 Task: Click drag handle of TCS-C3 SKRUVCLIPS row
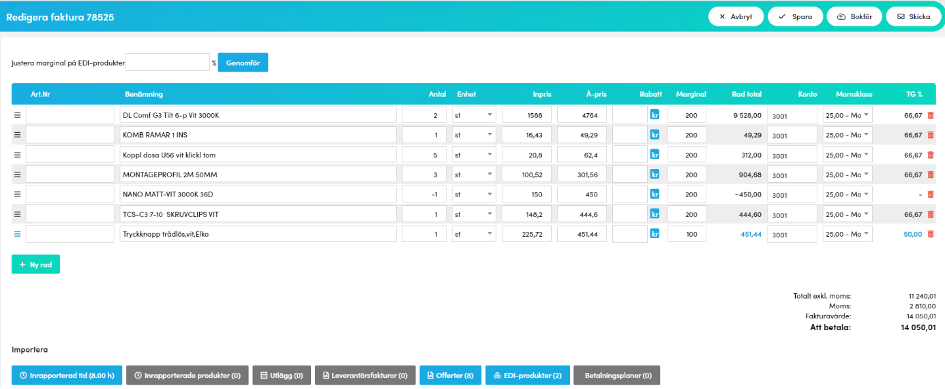(x=17, y=214)
